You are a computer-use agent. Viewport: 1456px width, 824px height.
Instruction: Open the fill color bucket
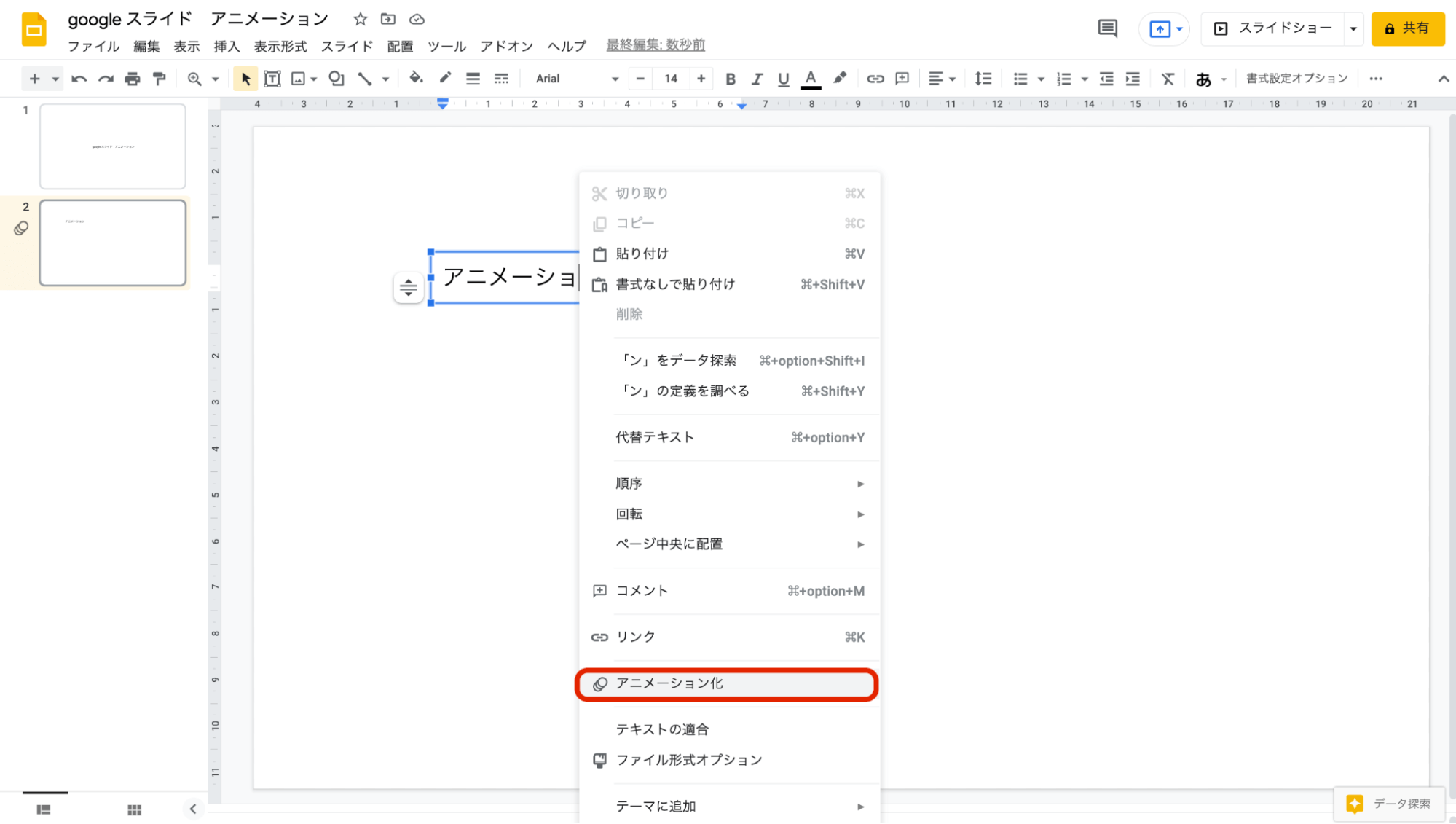415,78
